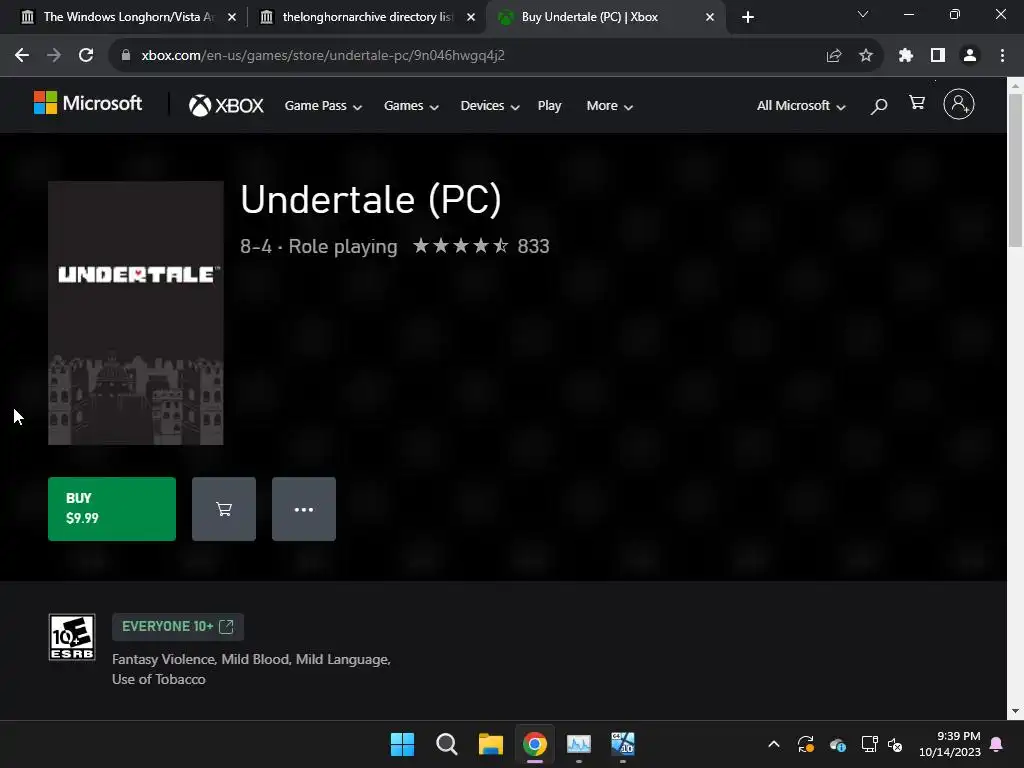Open the clock showing 9:39 PM
This screenshot has width=1024, height=768.
pos(950,744)
